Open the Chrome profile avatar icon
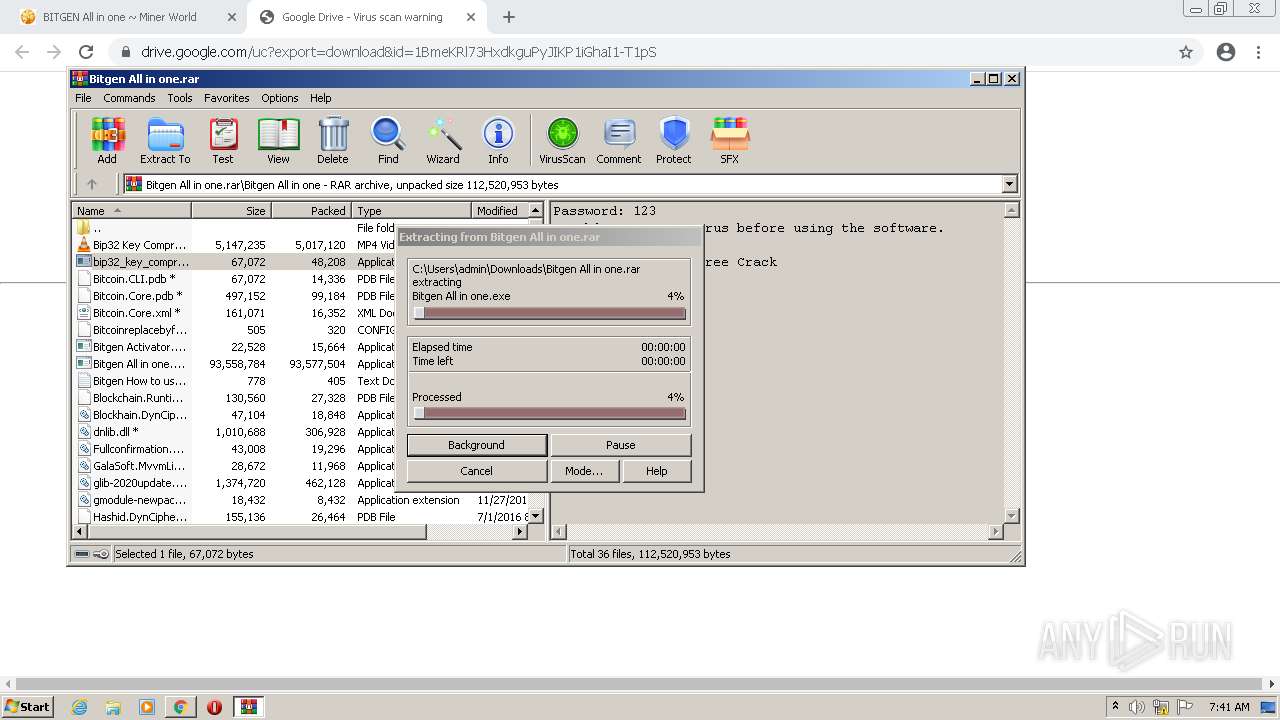The height and width of the screenshot is (720, 1280). (1225, 52)
